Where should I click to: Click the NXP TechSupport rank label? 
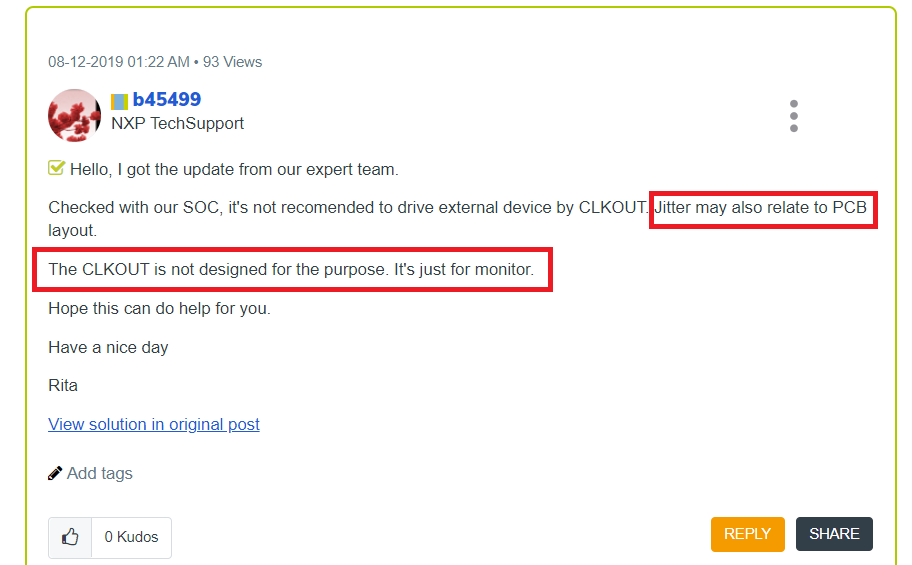(x=177, y=123)
